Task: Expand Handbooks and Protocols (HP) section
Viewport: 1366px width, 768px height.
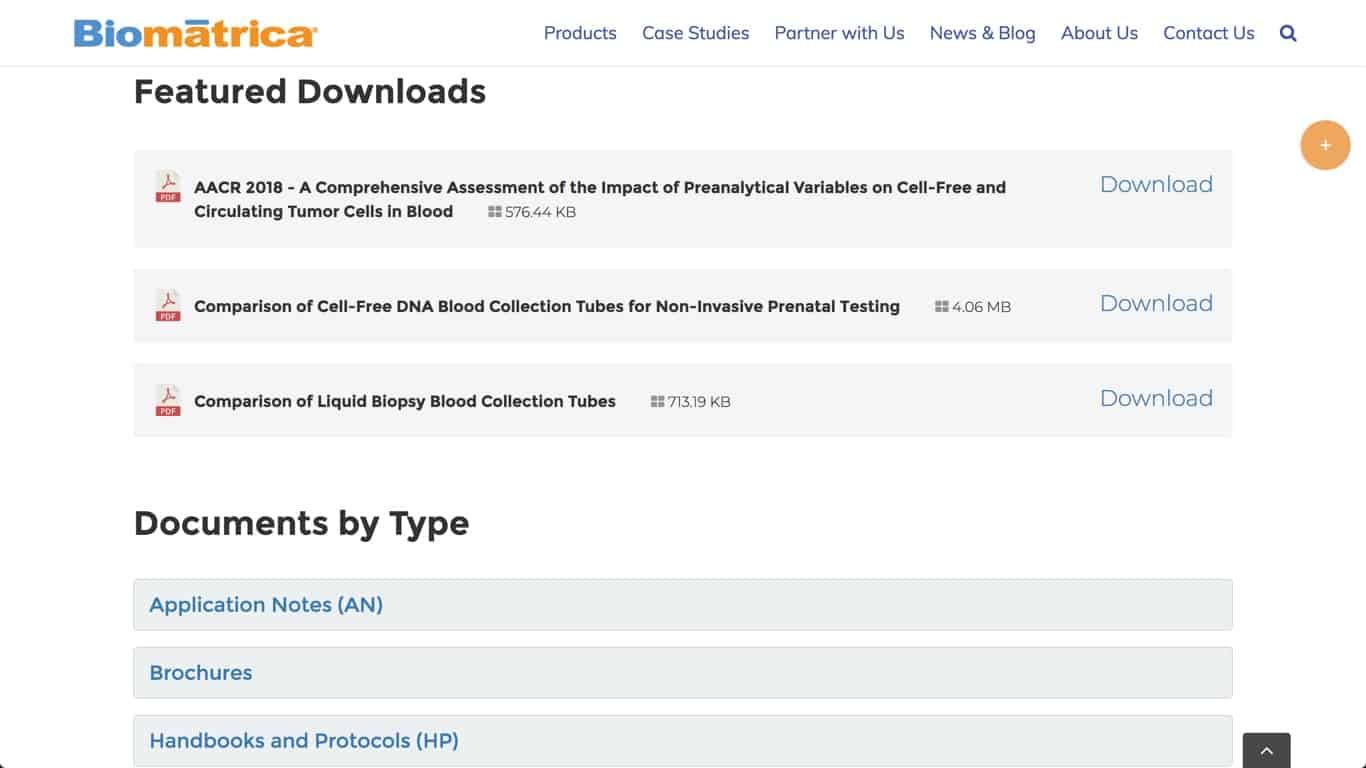Action: point(683,741)
